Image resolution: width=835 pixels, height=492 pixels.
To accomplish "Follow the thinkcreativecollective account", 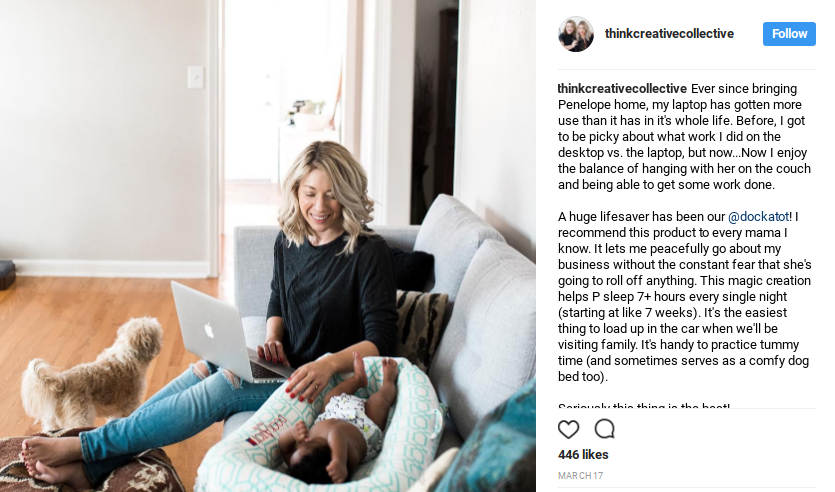I will click(789, 34).
